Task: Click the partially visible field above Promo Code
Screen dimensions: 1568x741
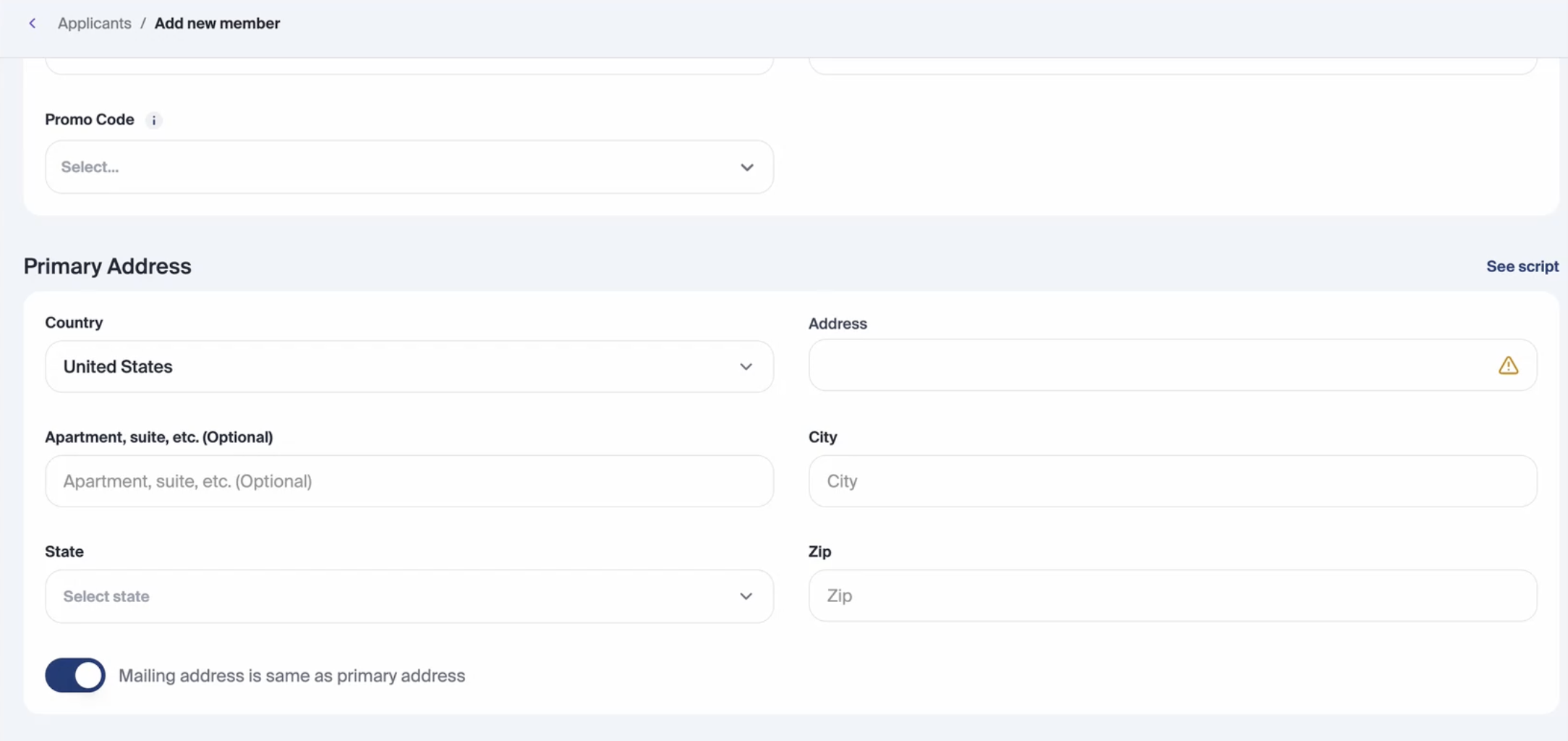Action: [x=409, y=67]
